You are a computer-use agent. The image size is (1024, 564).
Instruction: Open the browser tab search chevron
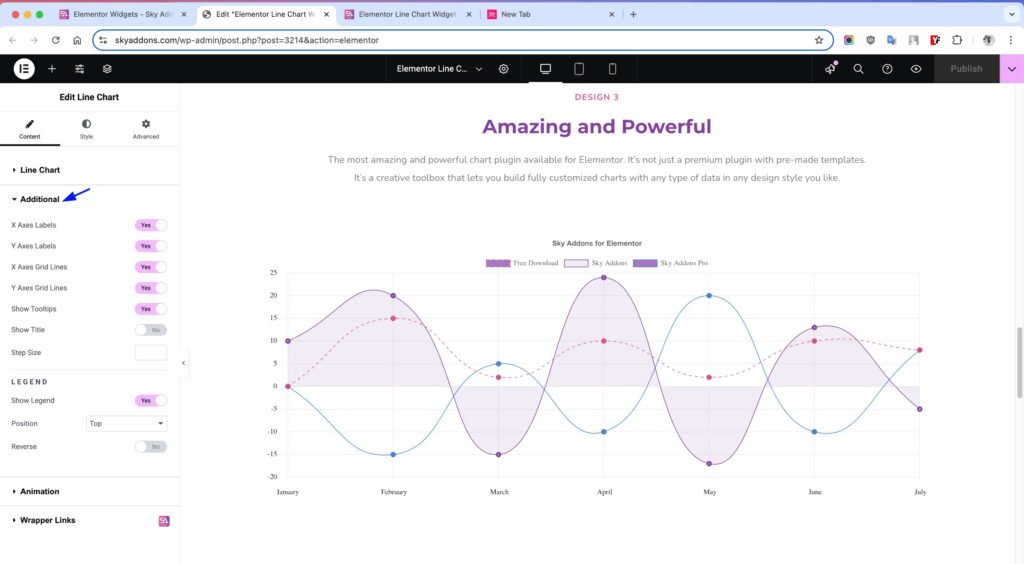(x=1012, y=14)
